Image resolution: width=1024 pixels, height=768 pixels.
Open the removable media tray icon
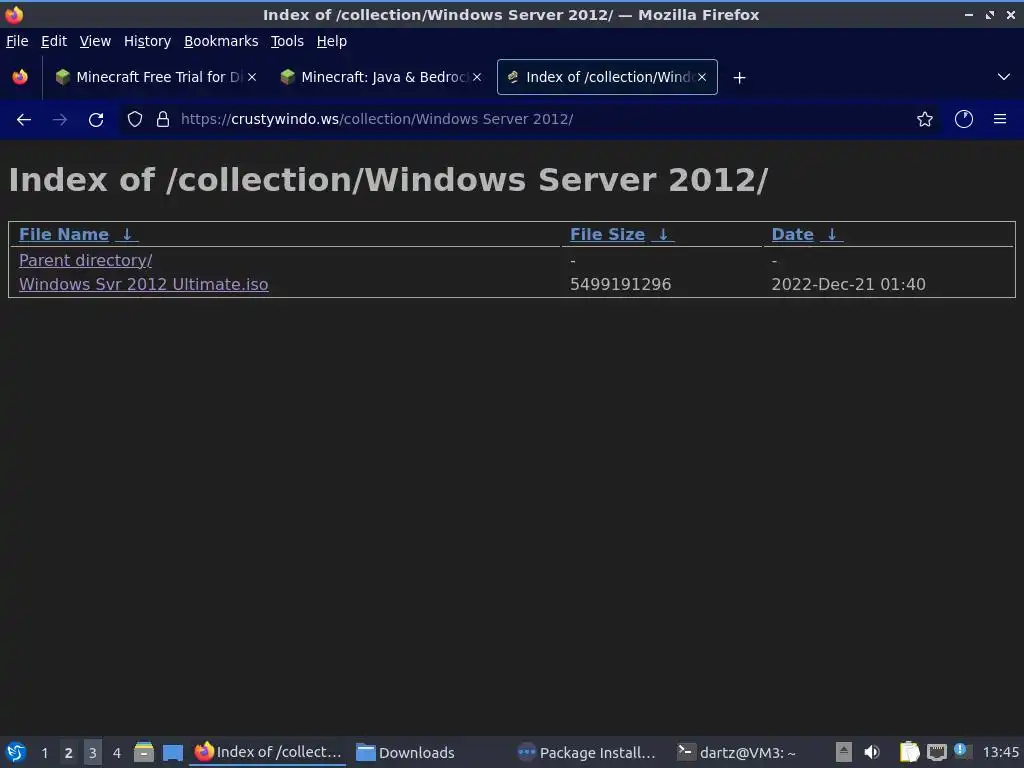pos(844,752)
